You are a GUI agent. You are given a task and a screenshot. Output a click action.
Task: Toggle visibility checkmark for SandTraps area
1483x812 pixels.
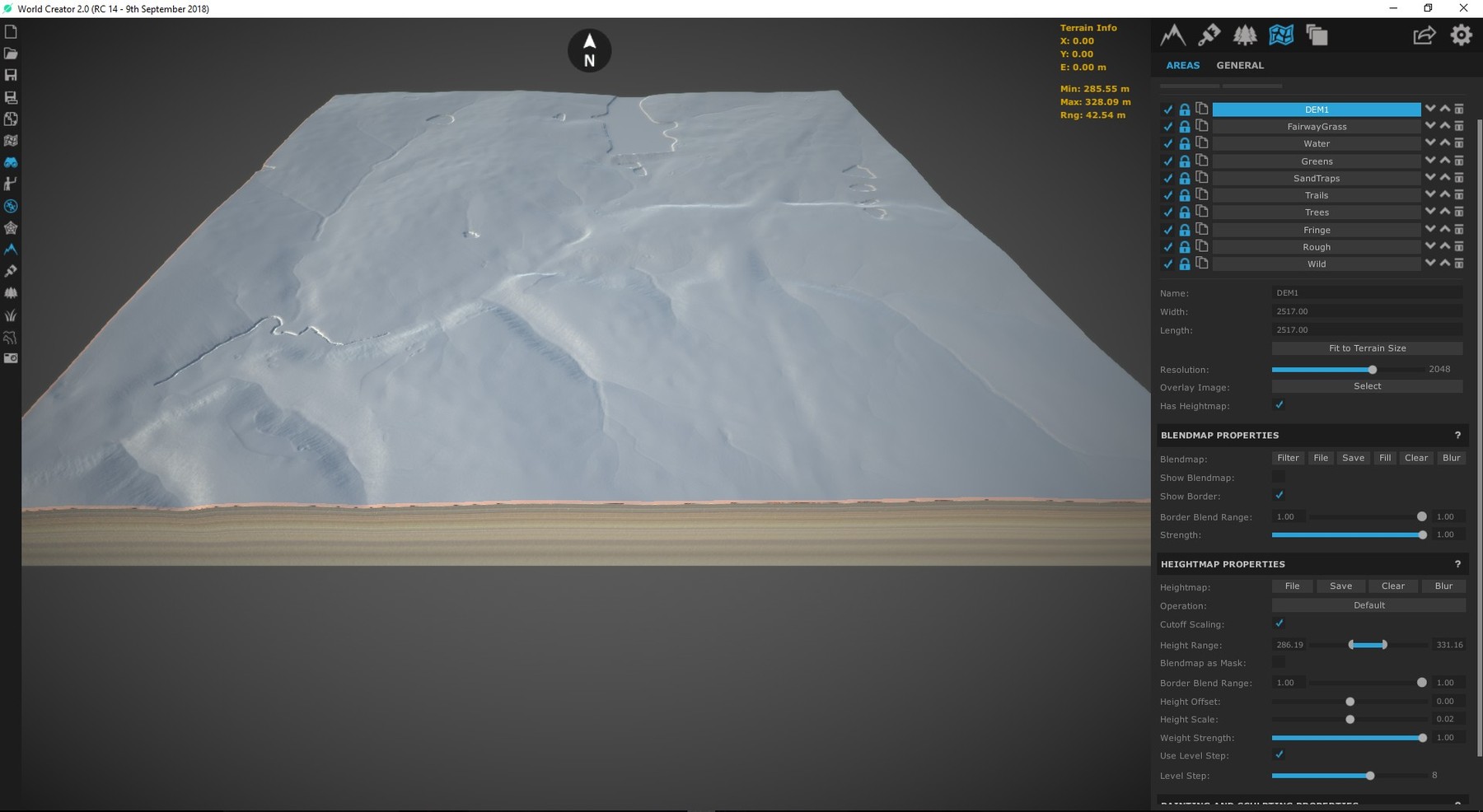tap(1167, 179)
